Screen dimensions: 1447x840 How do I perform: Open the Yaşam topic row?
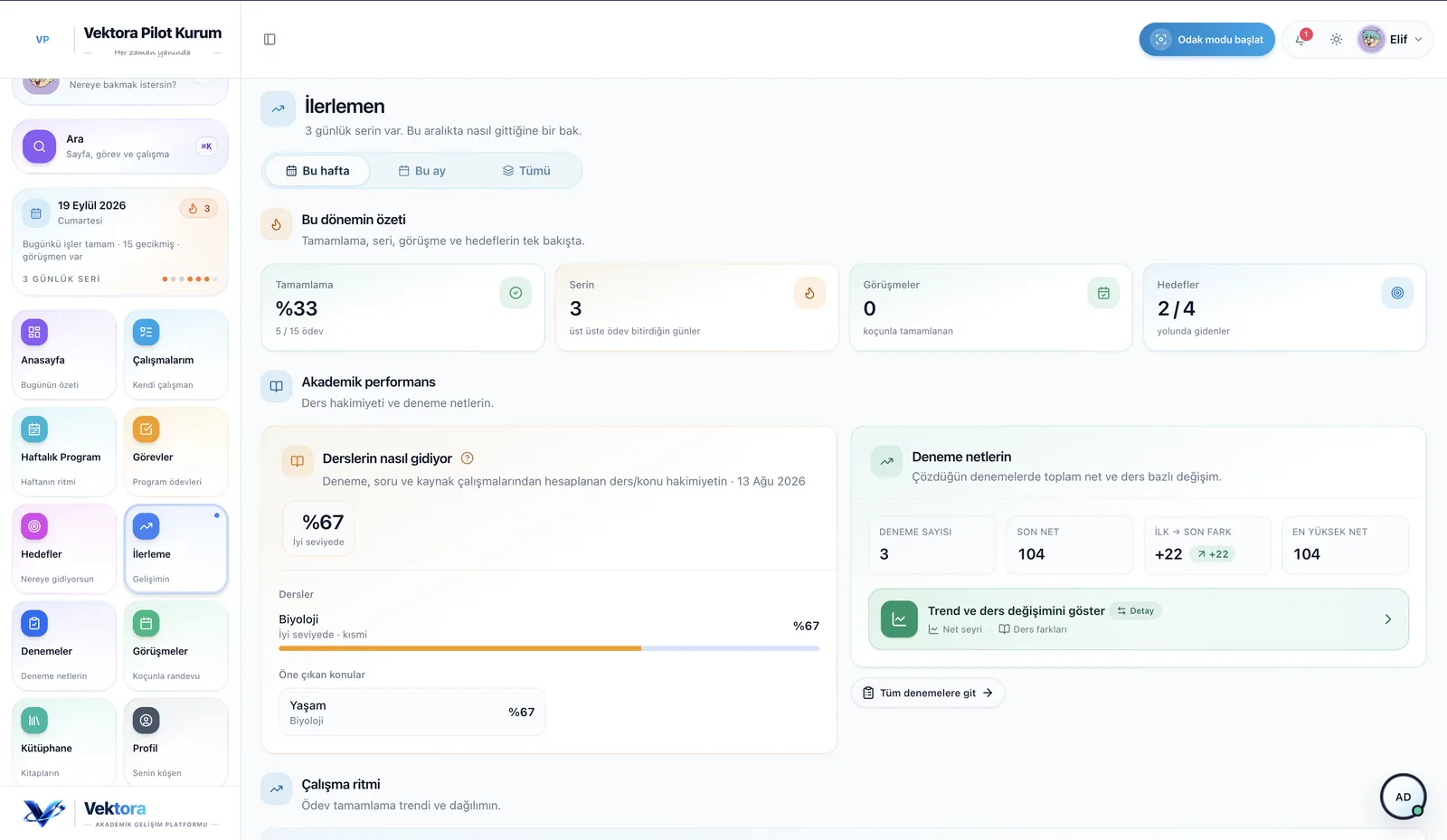412,713
